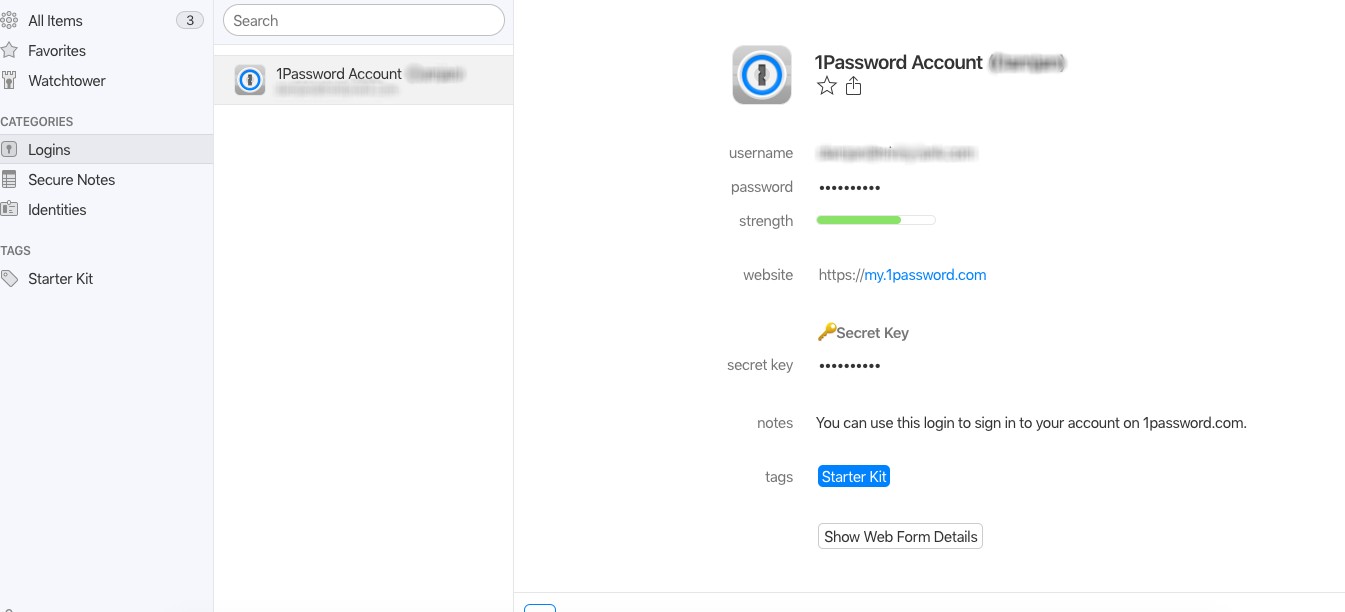Select the Logins category
This screenshot has height=612, width=1345.
pyautogui.click(x=106, y=149)
